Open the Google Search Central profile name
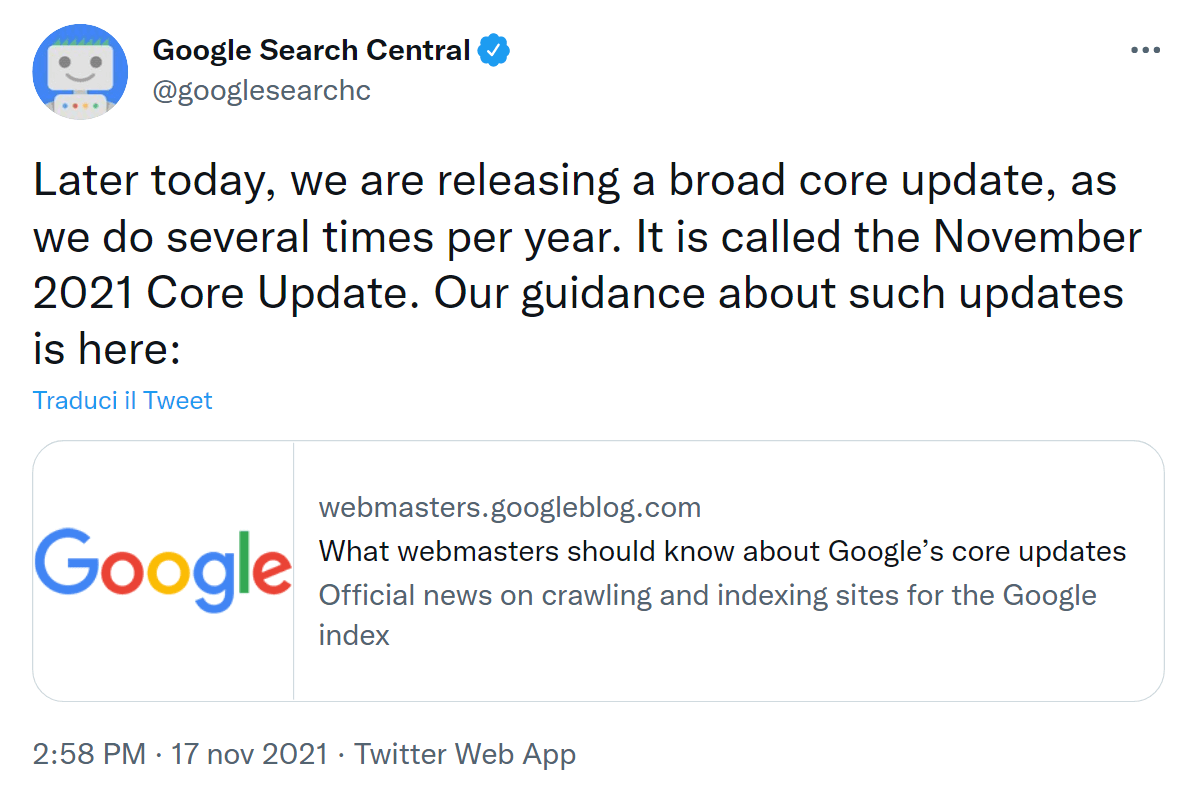Screen dimensions: 1196x800 pyautogui.click(x=310, y=50)
